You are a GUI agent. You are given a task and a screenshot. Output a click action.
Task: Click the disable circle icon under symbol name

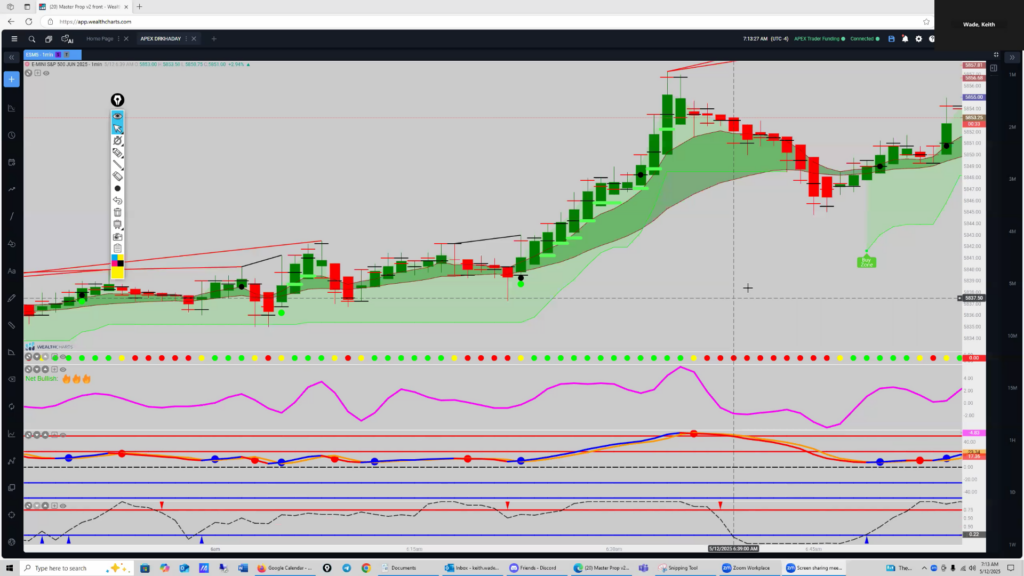point(28,73)
